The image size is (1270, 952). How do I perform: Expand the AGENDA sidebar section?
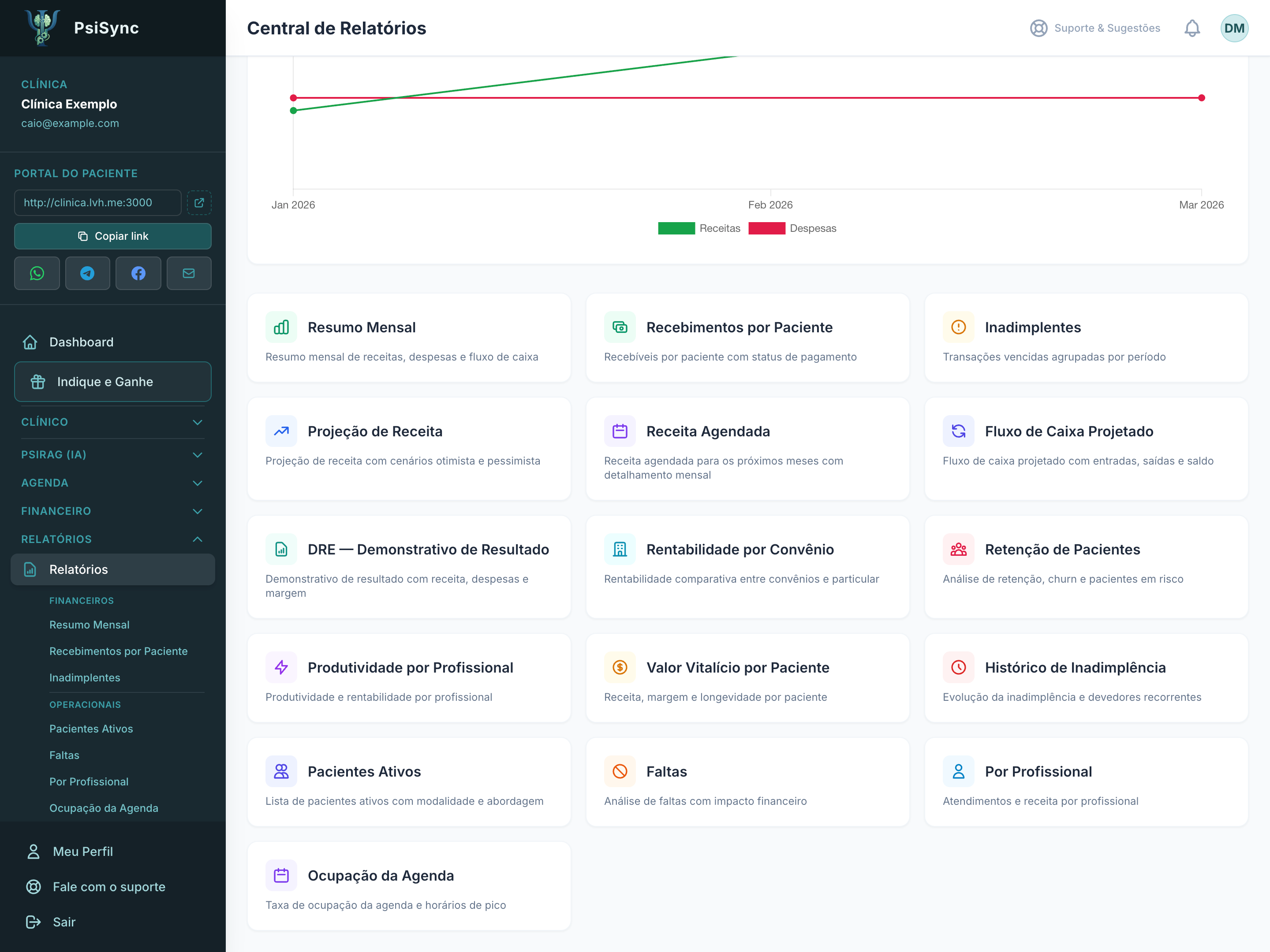tap(112, 483)
